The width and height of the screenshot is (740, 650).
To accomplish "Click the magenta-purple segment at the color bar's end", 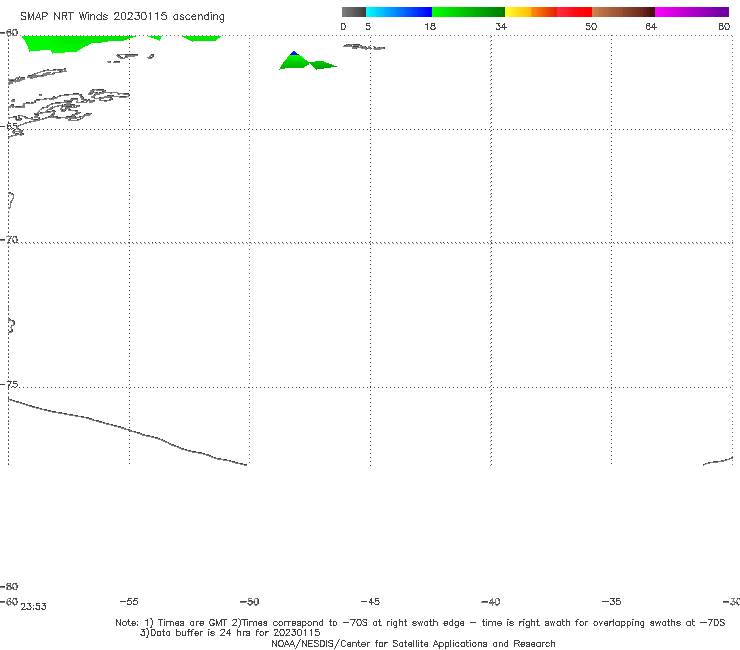I will click(x=692, y=12).
